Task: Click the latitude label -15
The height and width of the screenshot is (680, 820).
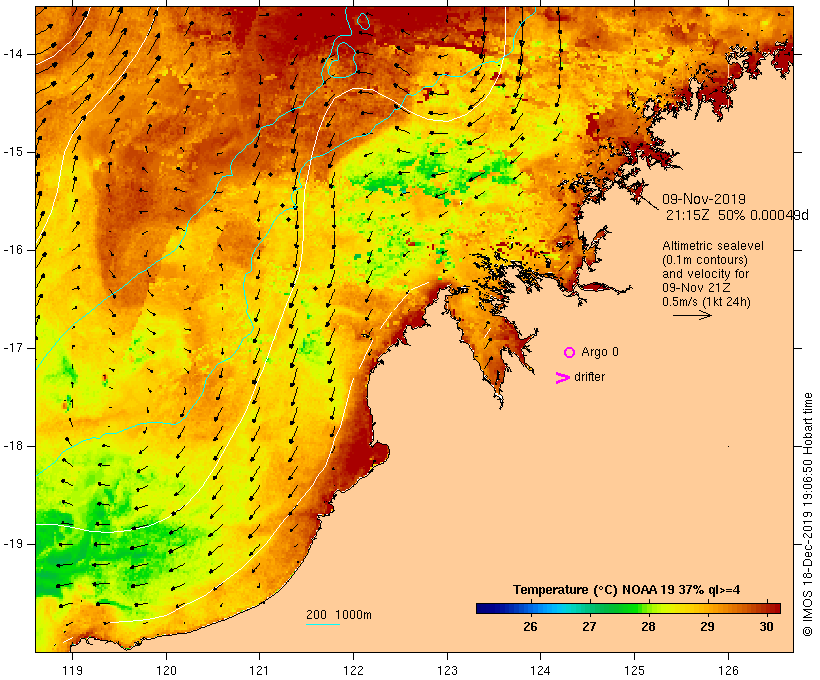Action: pos(13,152)
